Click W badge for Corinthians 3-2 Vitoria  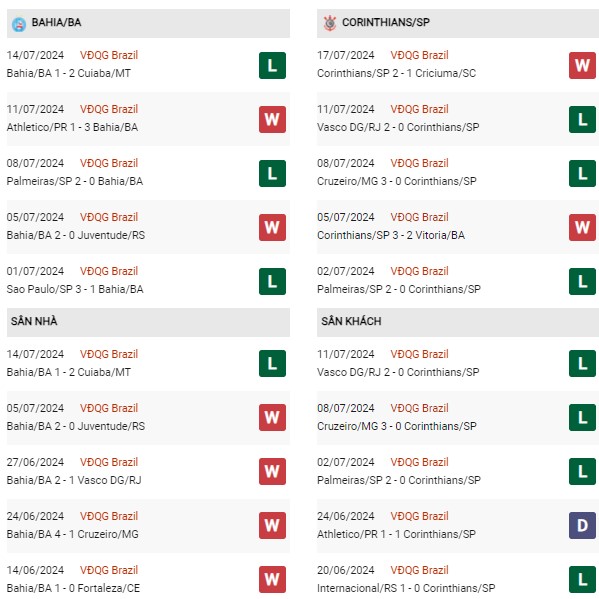[582, 228]
